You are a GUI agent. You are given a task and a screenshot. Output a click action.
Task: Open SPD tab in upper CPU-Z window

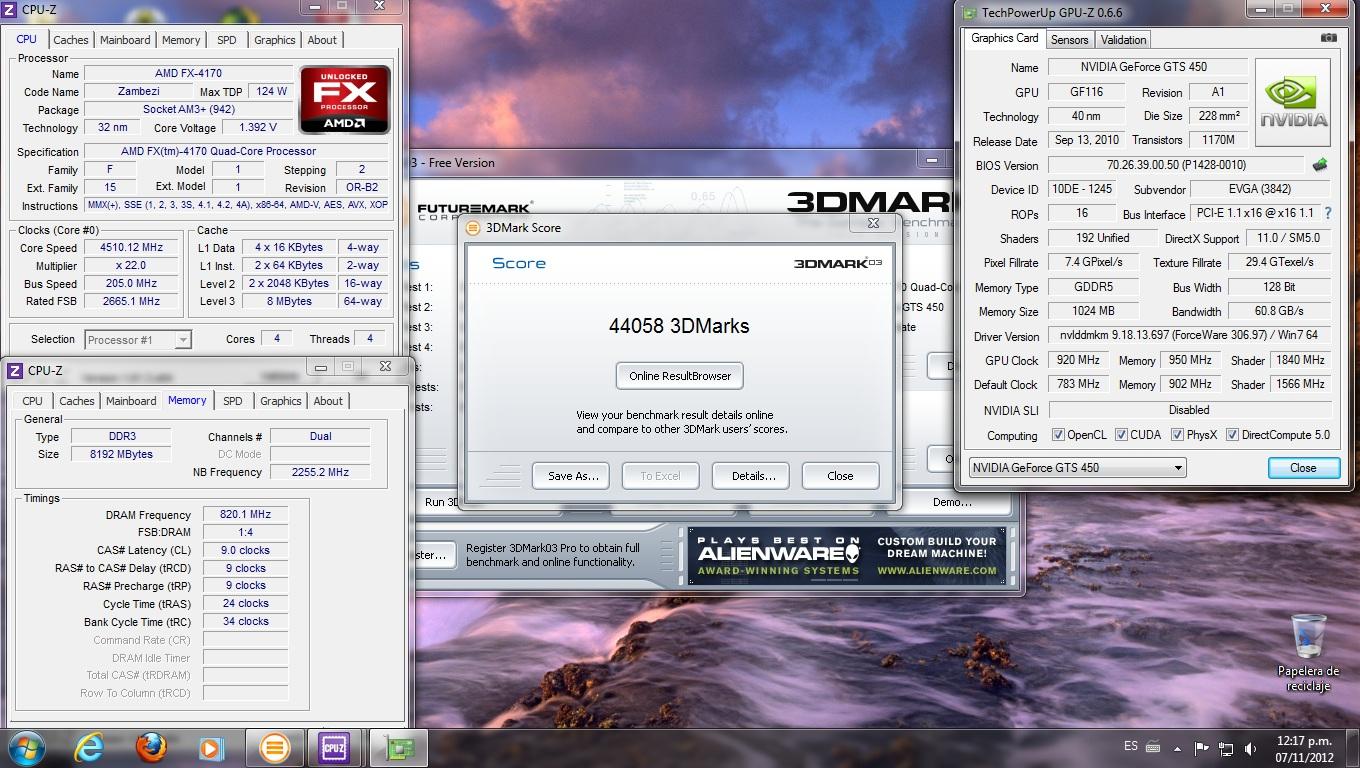click(227, 40)
